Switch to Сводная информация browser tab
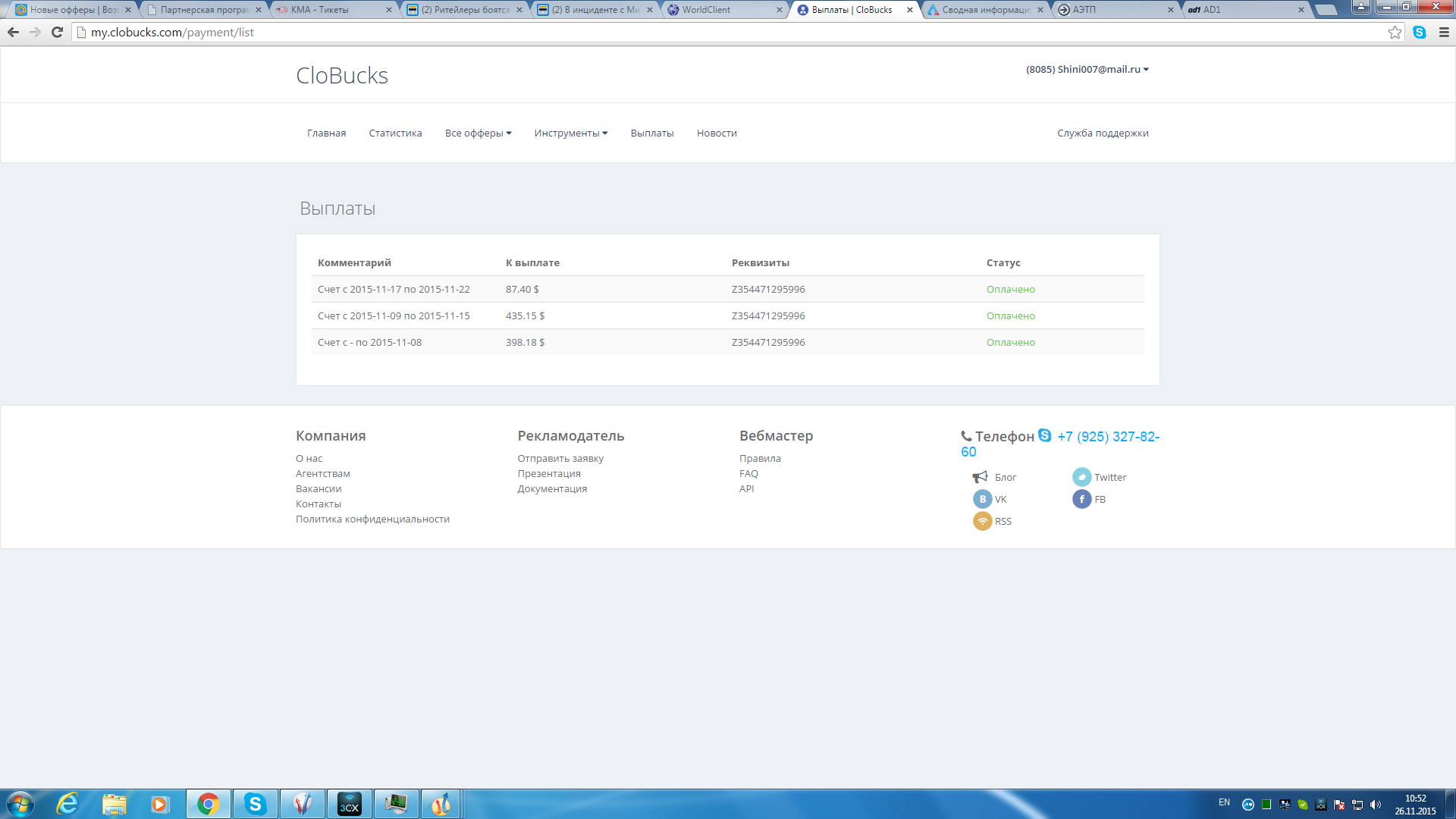Image resolution: width=1456 pixels, height=819 pixels. tap(984, 10)
